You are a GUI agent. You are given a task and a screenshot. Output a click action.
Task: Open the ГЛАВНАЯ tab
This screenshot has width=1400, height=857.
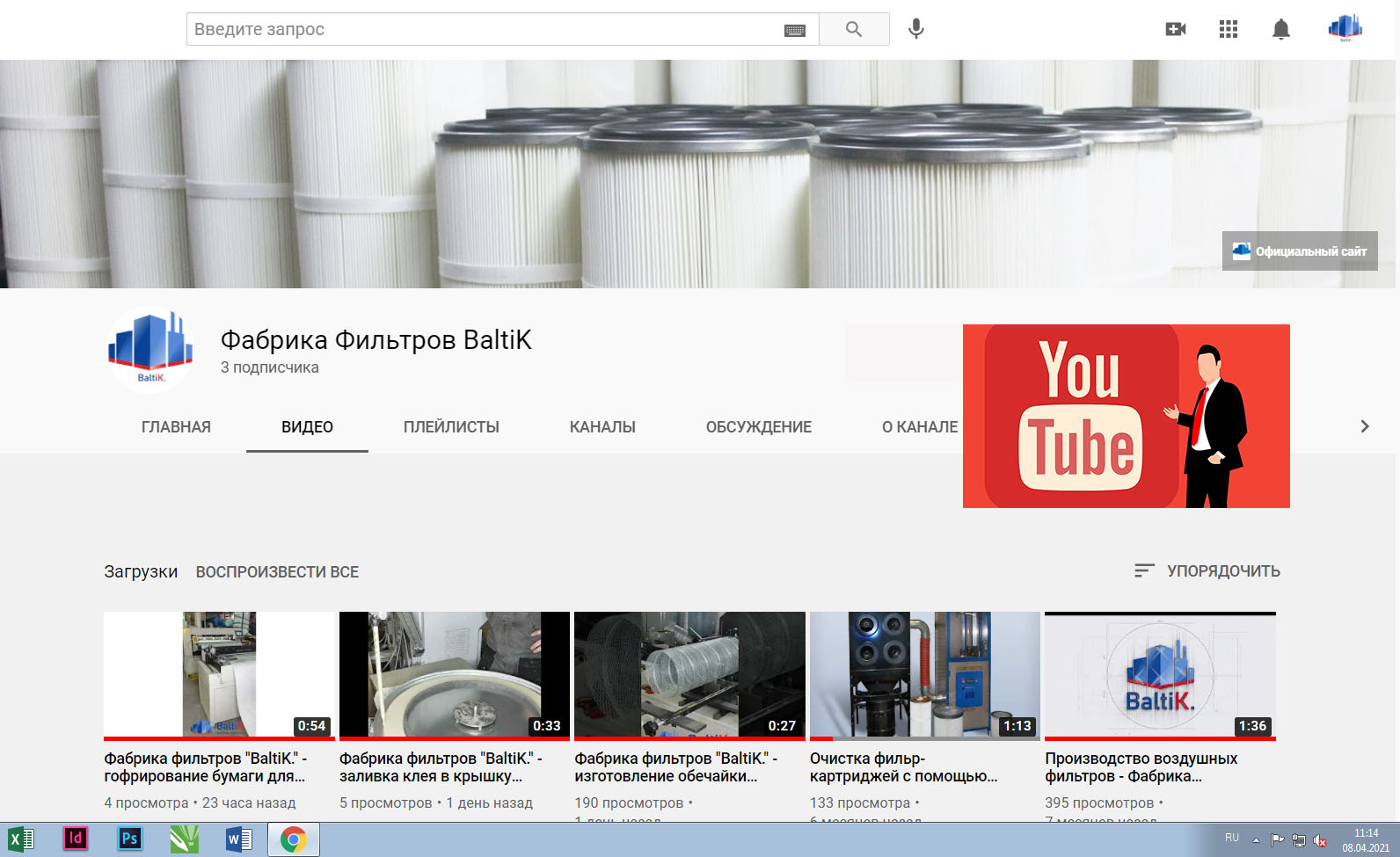coord(176,427)
